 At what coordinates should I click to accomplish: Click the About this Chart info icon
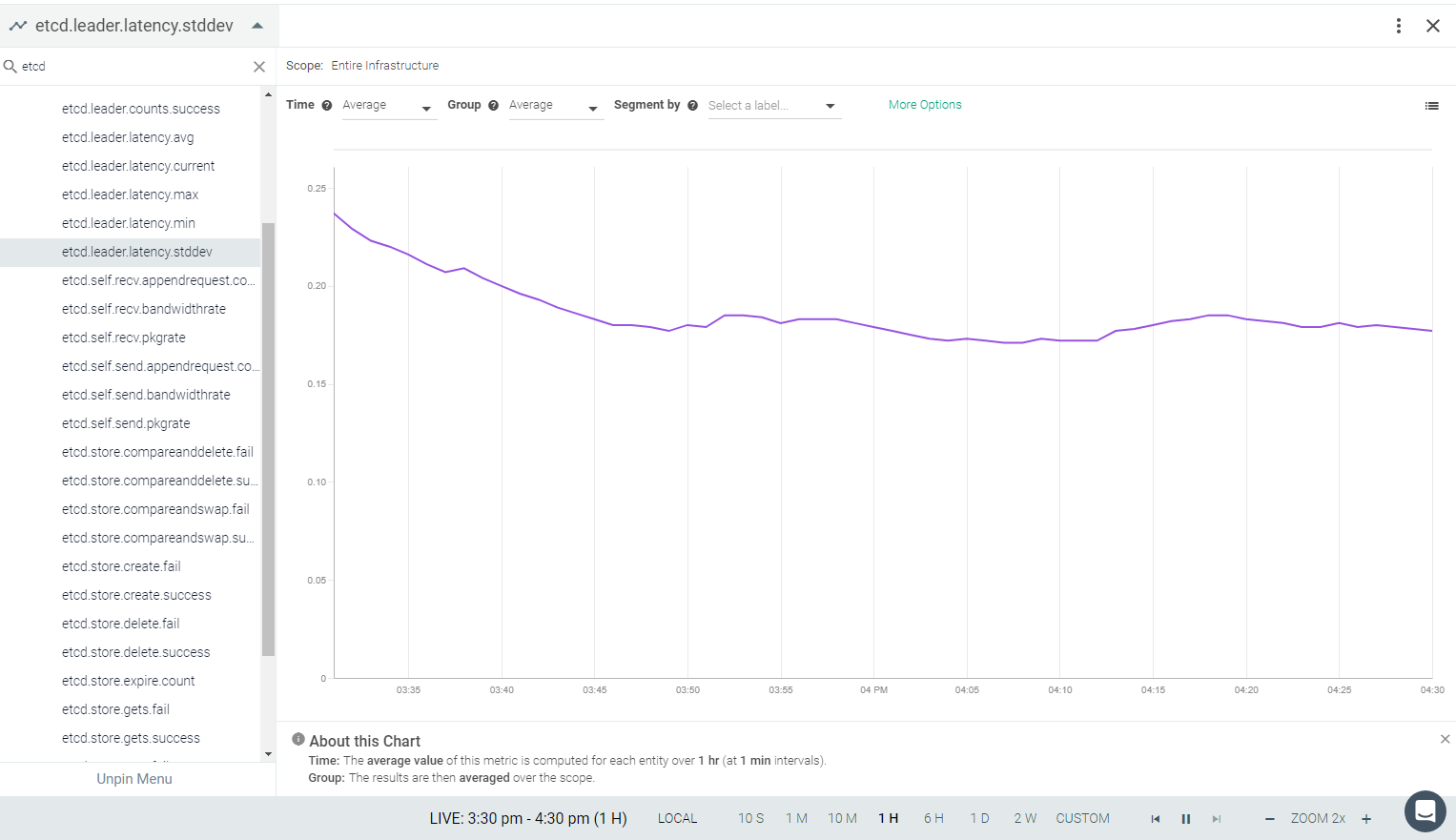pos(298,740)
